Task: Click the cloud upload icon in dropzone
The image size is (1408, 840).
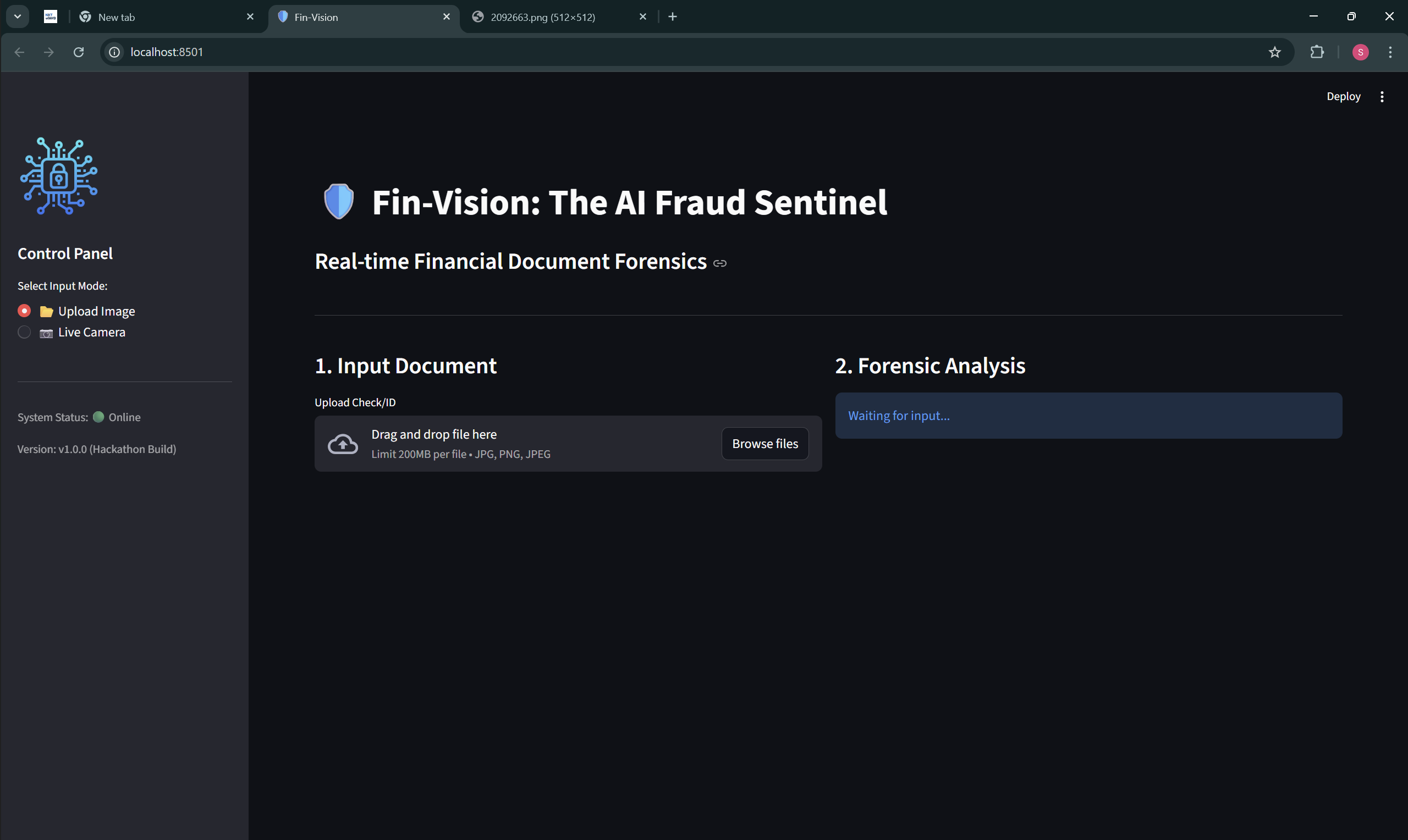Action: coord(343,444)
